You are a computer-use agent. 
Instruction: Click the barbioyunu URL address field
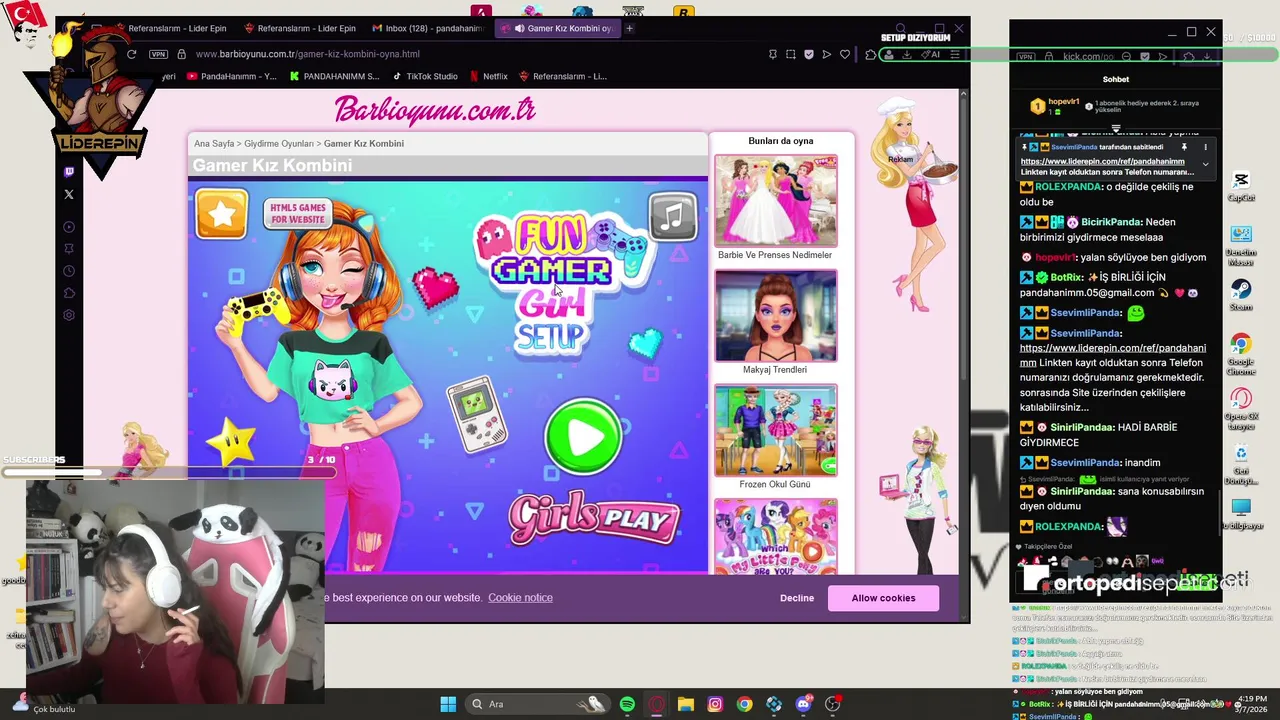click(308, 54)
